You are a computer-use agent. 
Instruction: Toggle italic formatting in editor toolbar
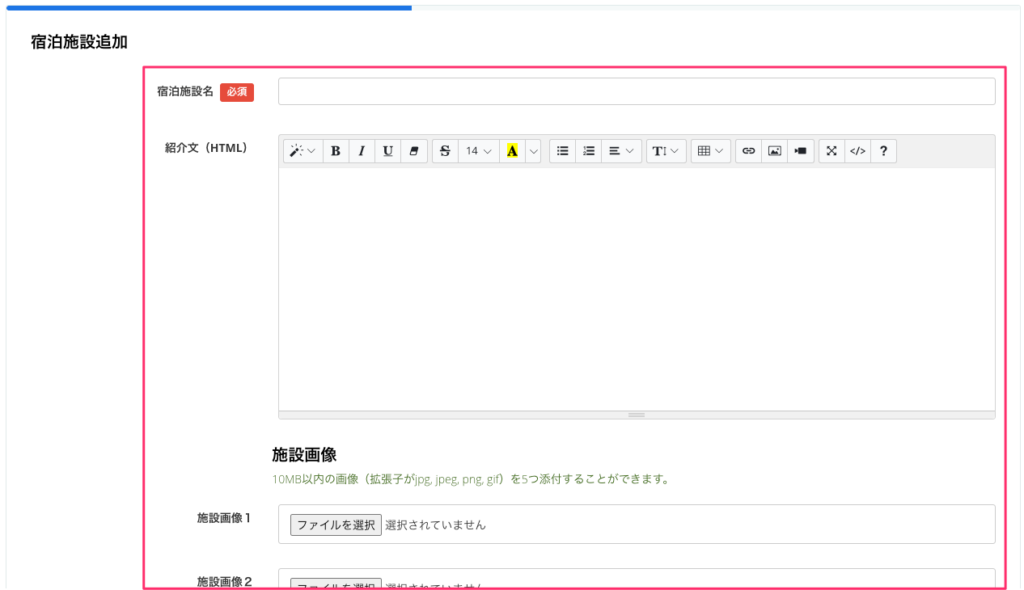pyautogui.click(x=361, y=151)
